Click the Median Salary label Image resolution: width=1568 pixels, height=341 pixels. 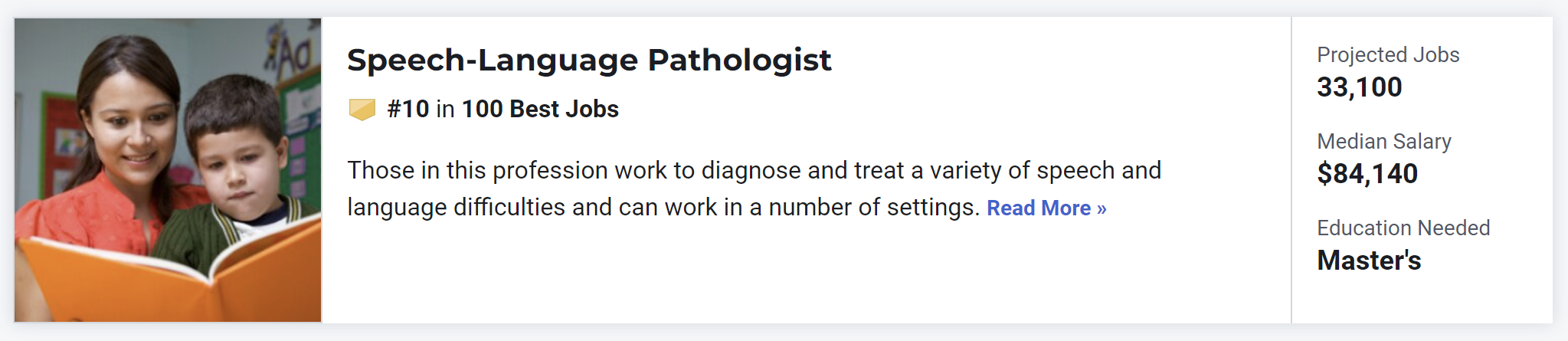pyautogui.click(x=1384, y=142)
